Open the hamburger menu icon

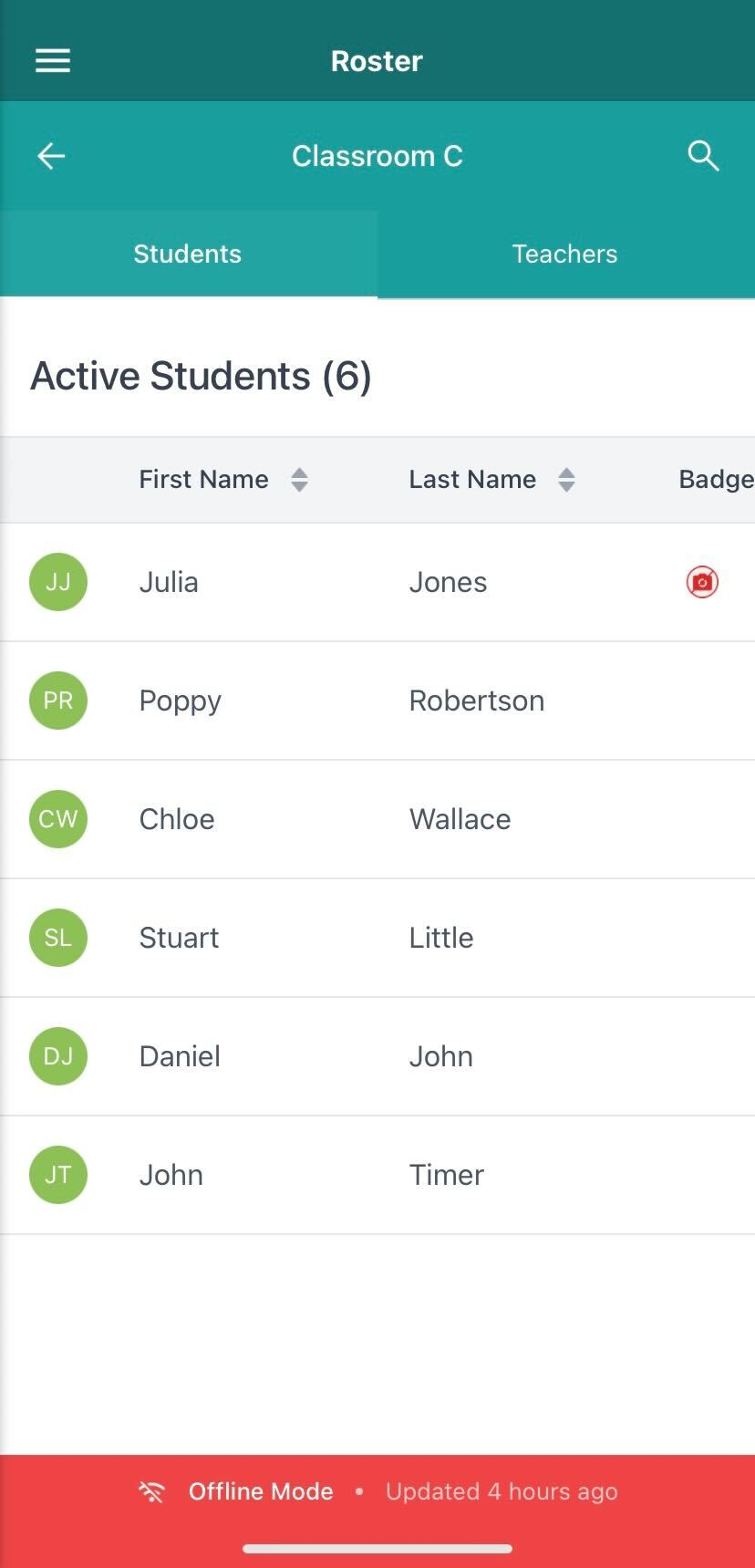click(53, 61)
